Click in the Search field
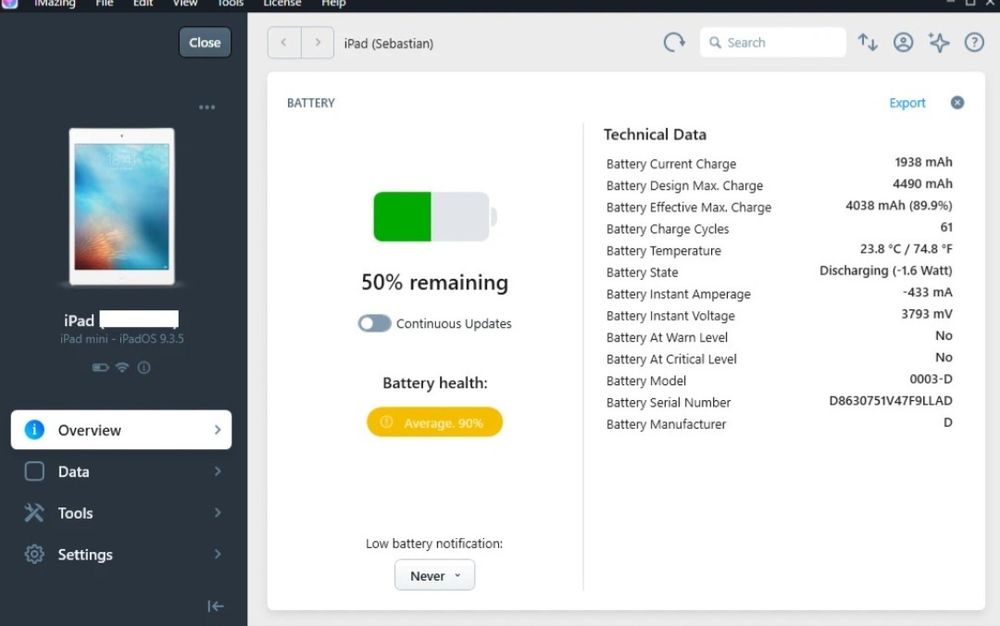The image size is (1000, 626). coord(773,43)
